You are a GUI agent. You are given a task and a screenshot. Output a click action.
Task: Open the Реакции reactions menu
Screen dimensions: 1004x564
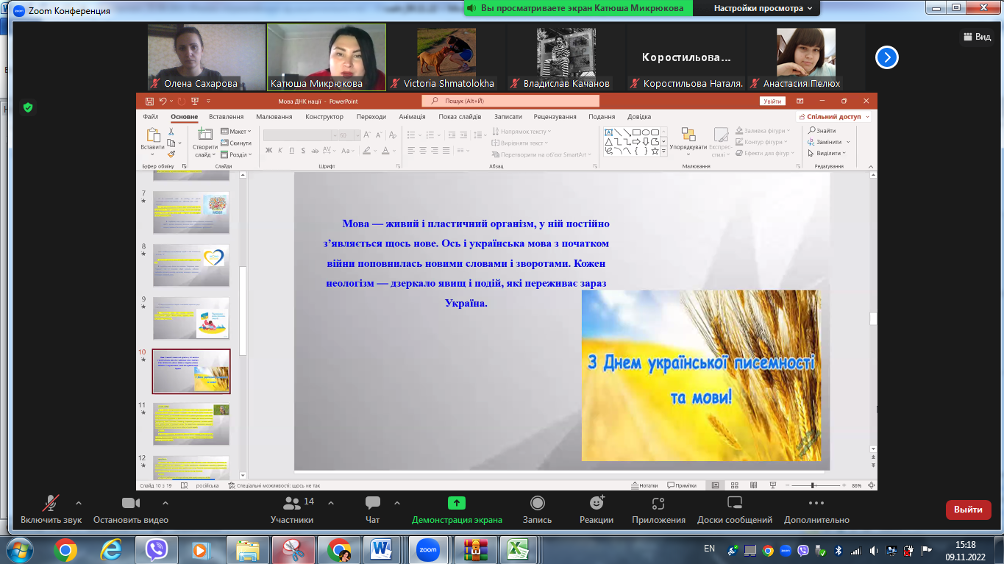(x=596, y=503)
